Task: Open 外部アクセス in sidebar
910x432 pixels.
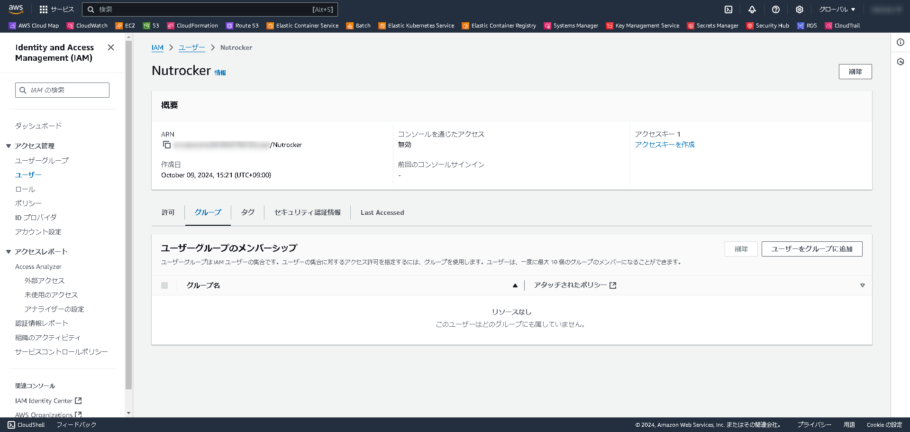Action: point(45,280)
